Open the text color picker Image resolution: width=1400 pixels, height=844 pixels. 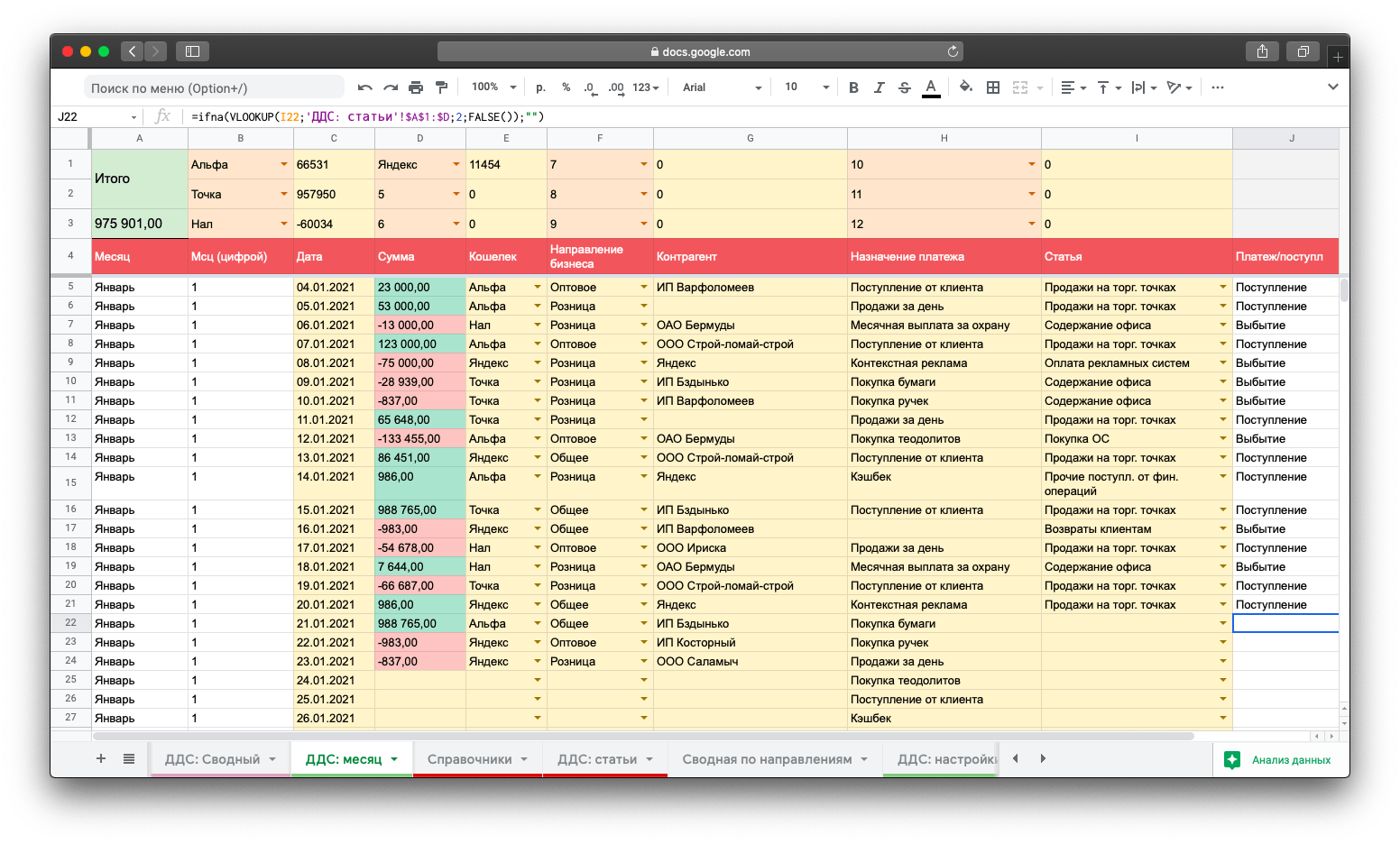coord(931,87)
